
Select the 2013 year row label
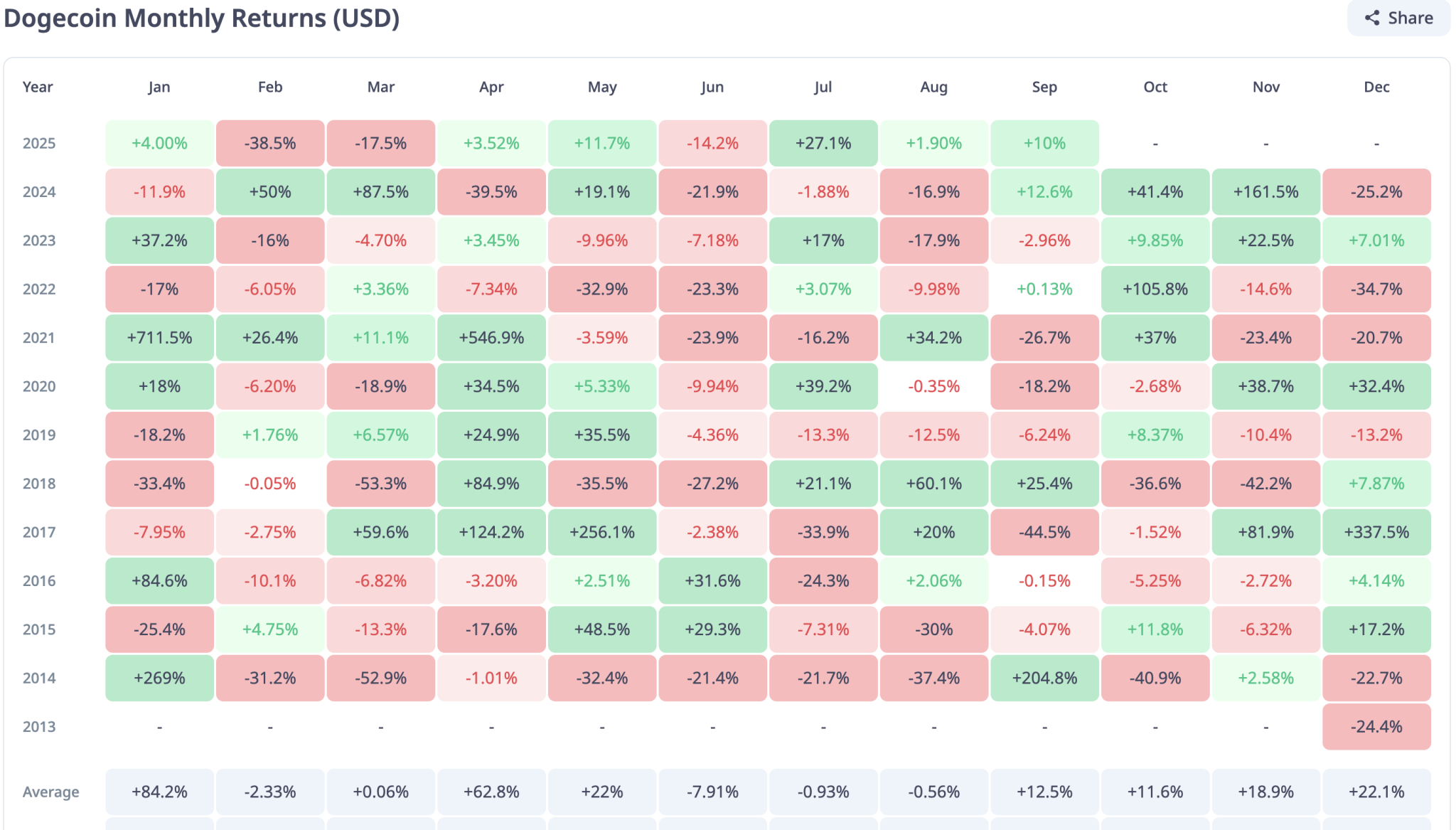coord(39,726)
